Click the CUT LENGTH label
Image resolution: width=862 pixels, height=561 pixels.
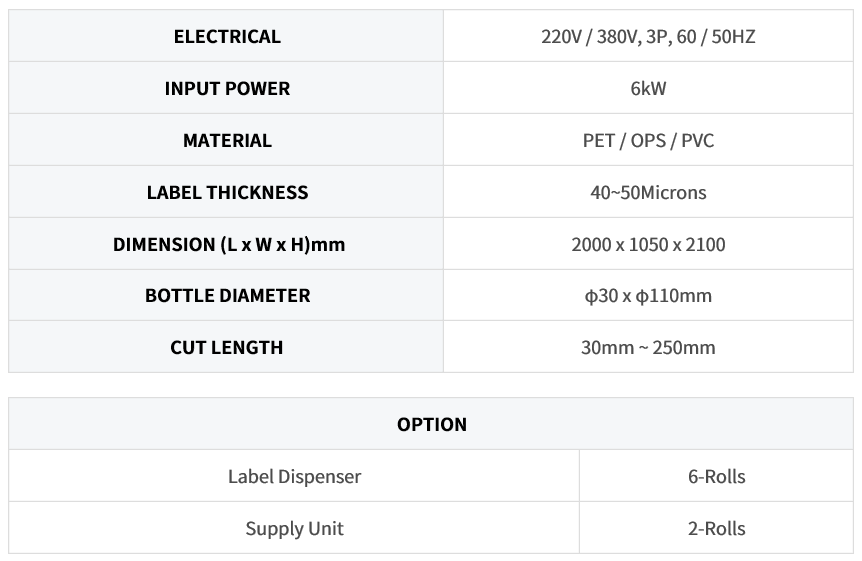(x=226, y=347)
